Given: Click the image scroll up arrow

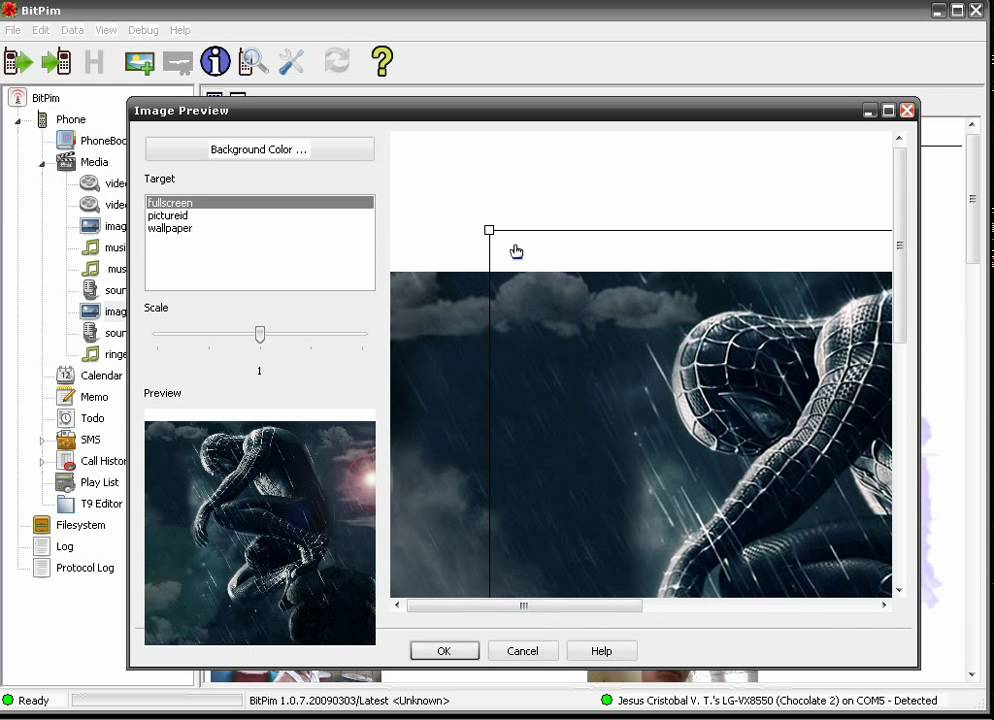Looking at the screenshot, I should click(899, 138).
